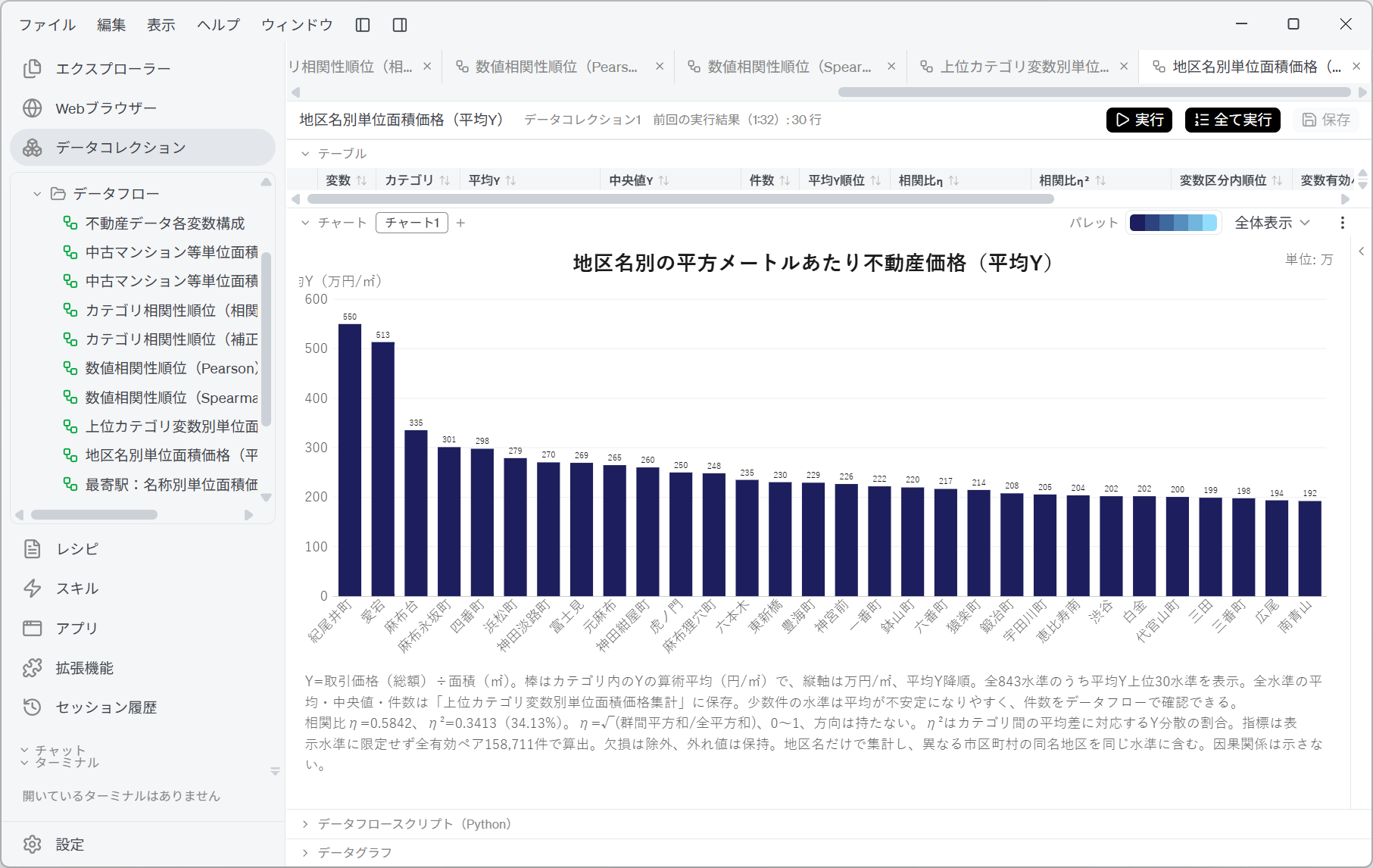Open the 全体表示 dropdown

(1272, 223)
